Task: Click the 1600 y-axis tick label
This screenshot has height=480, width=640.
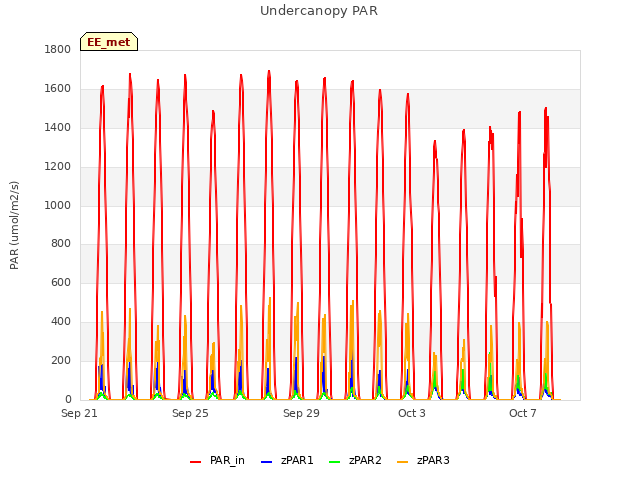Action: [58, 89]
